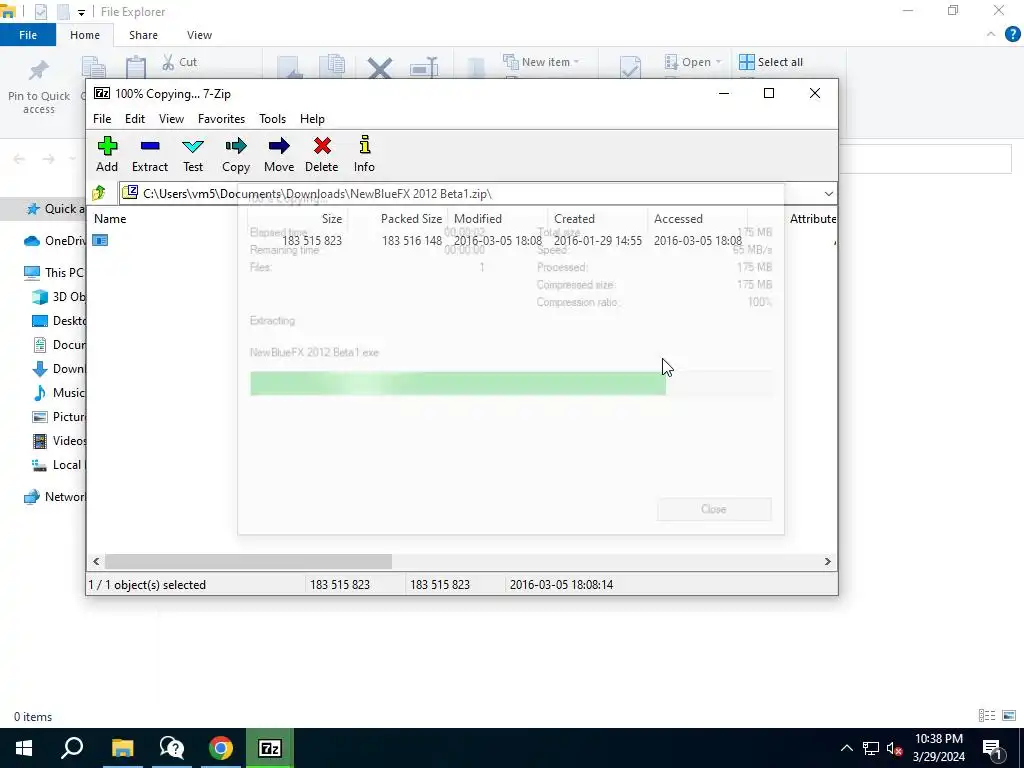
Task: Show hidden system tray icons
Action: [846, 748]
